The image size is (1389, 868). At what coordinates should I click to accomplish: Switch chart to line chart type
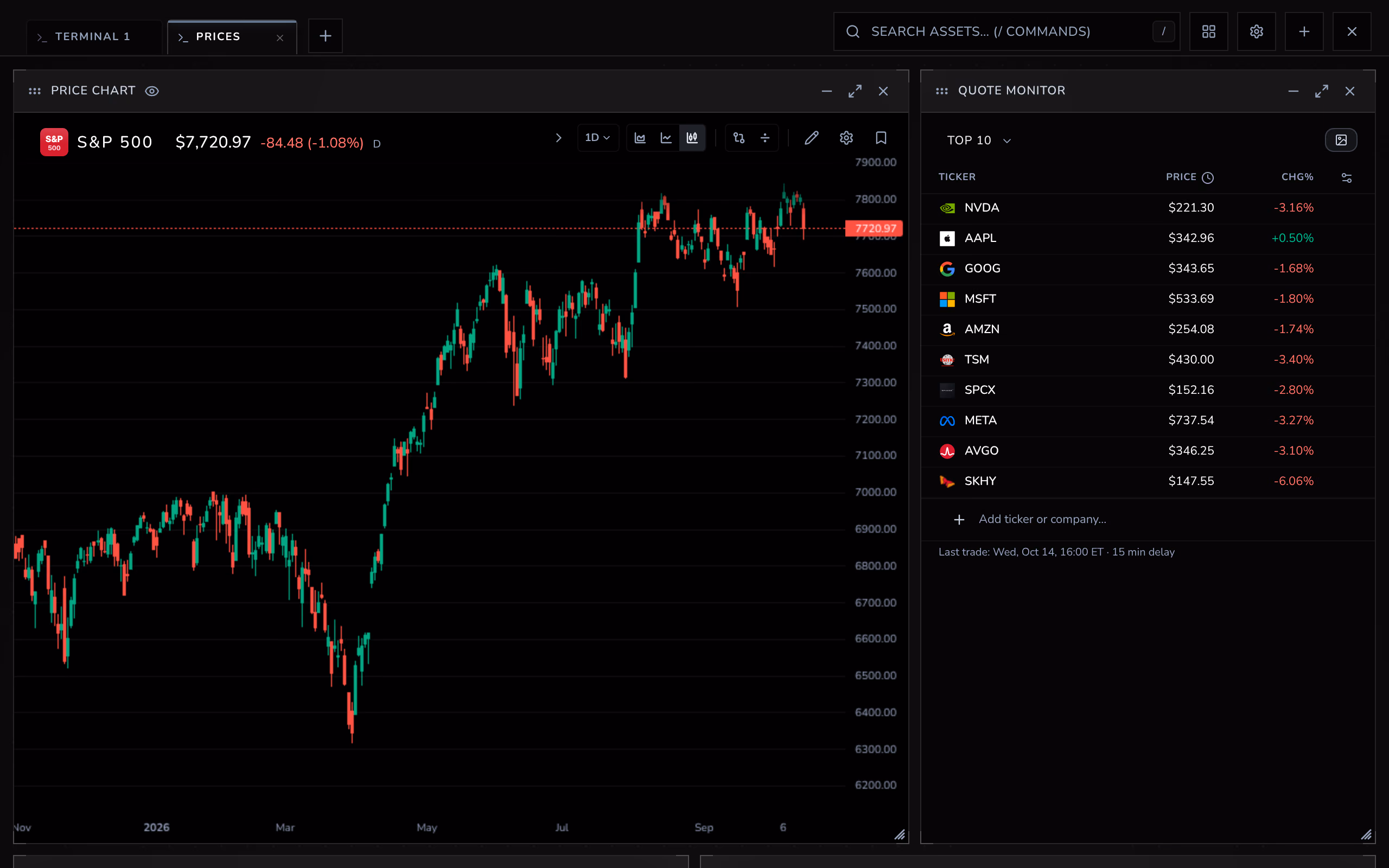click(x=666, y=138)
